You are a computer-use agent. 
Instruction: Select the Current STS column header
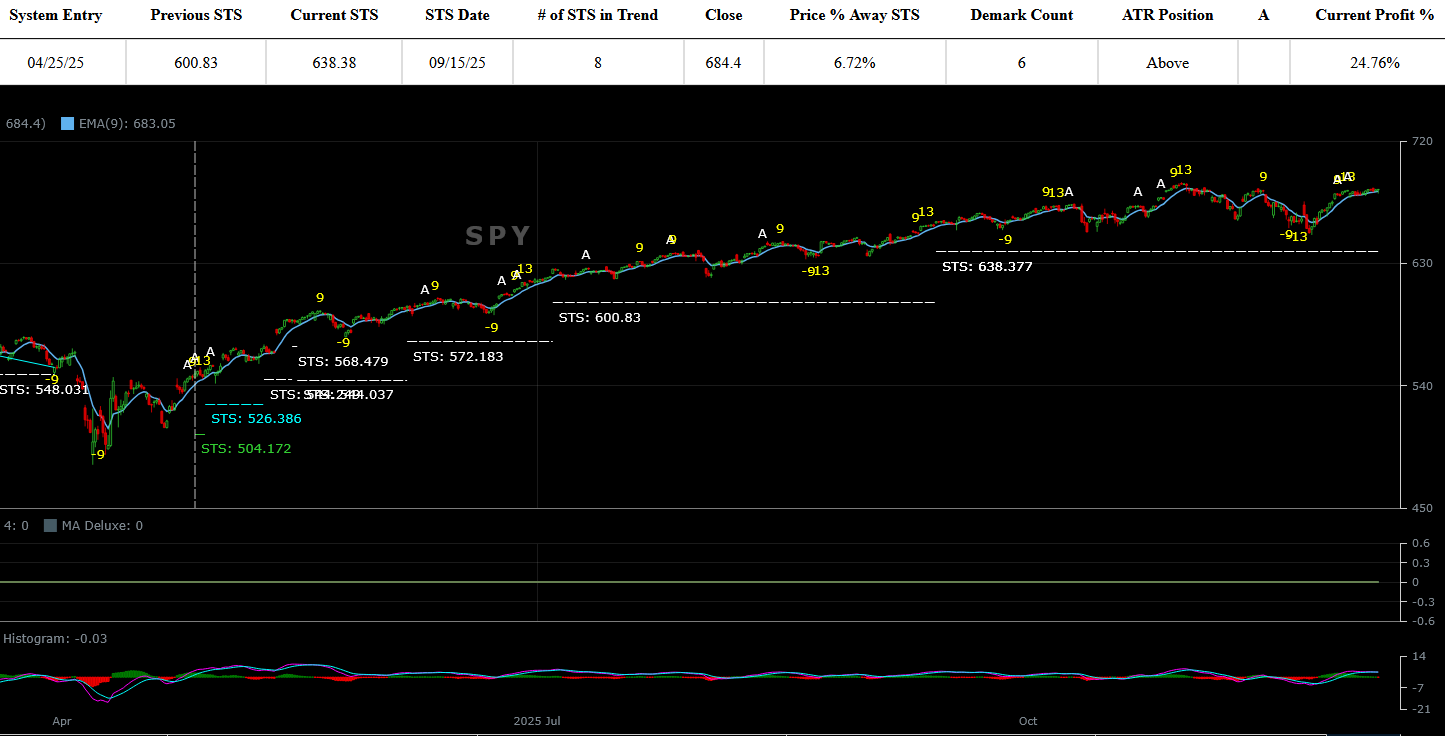333,15
